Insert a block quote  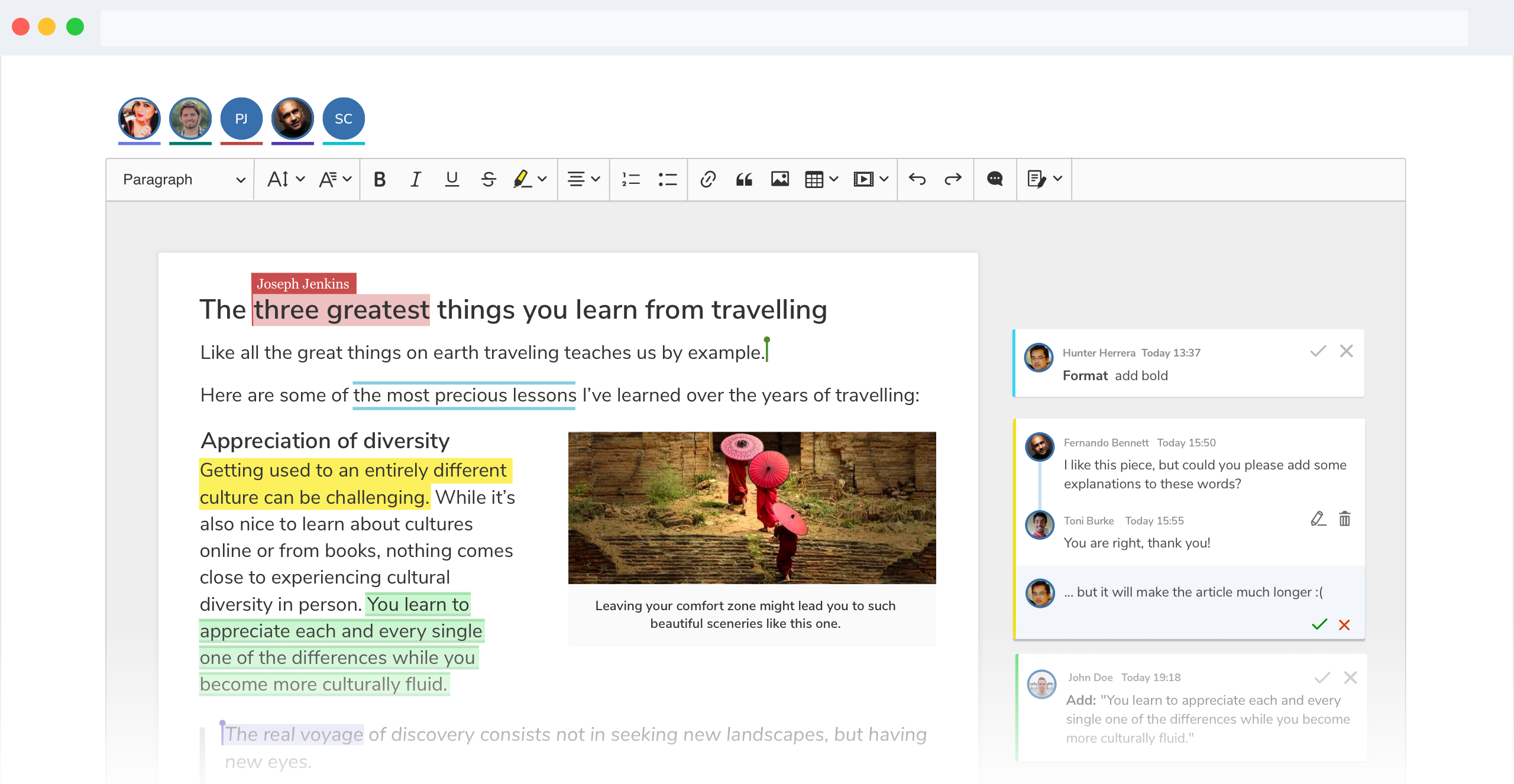tap(744, 179)
